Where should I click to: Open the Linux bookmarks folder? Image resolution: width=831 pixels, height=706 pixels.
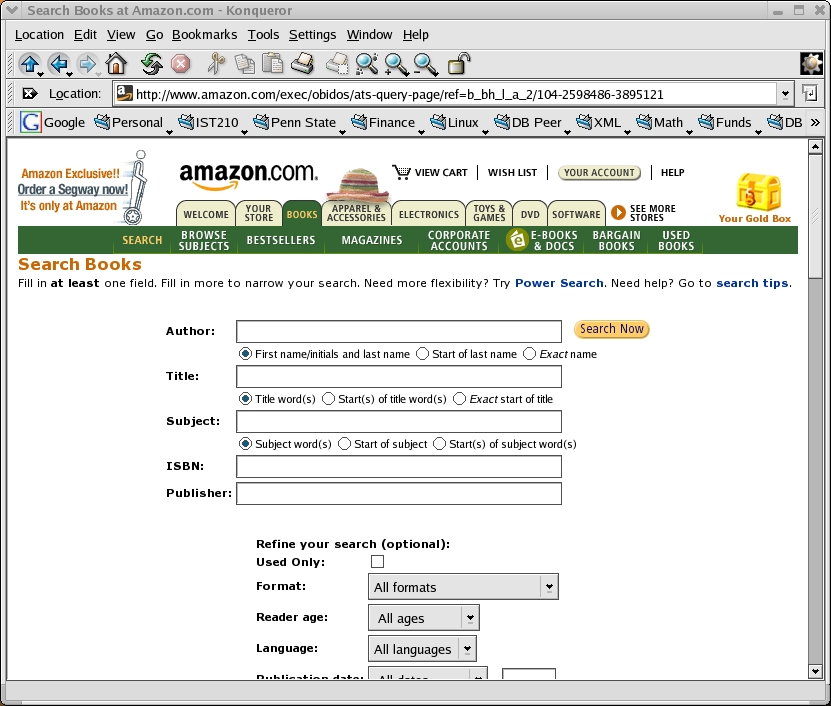point(459,122)
